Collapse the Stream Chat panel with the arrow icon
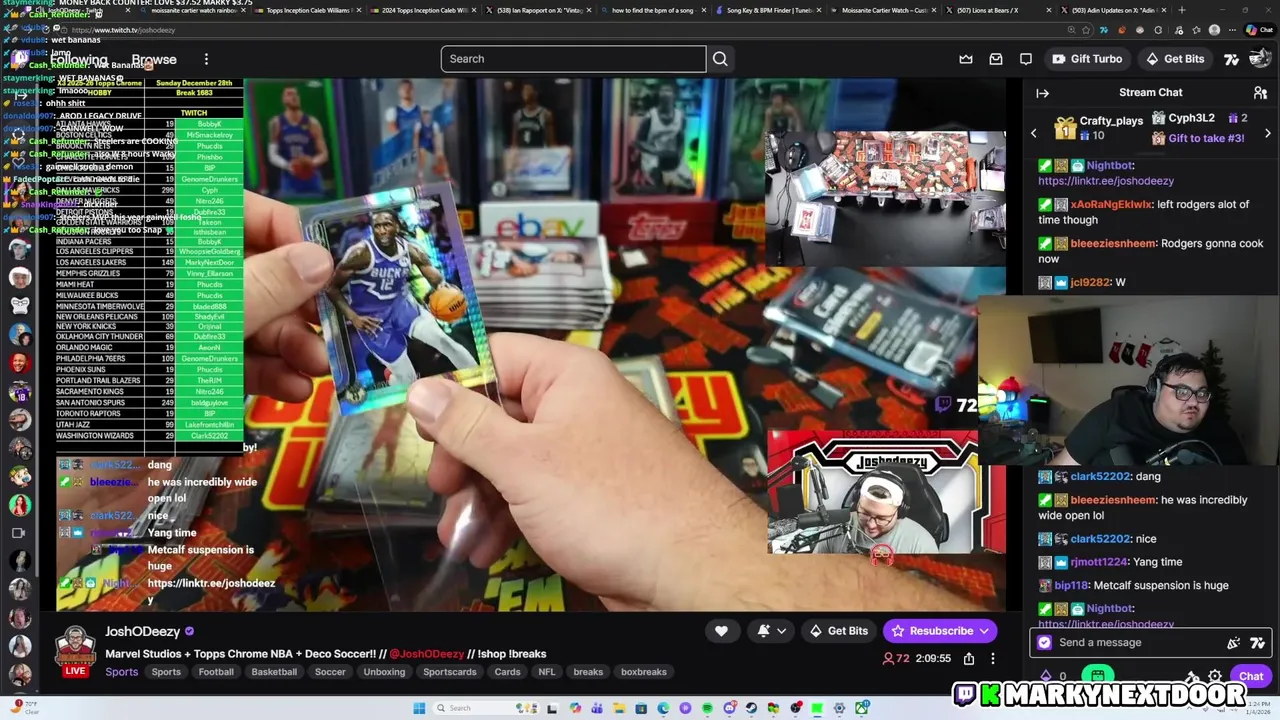This screenshot has height=720, width=1280. click(1042, 93)
